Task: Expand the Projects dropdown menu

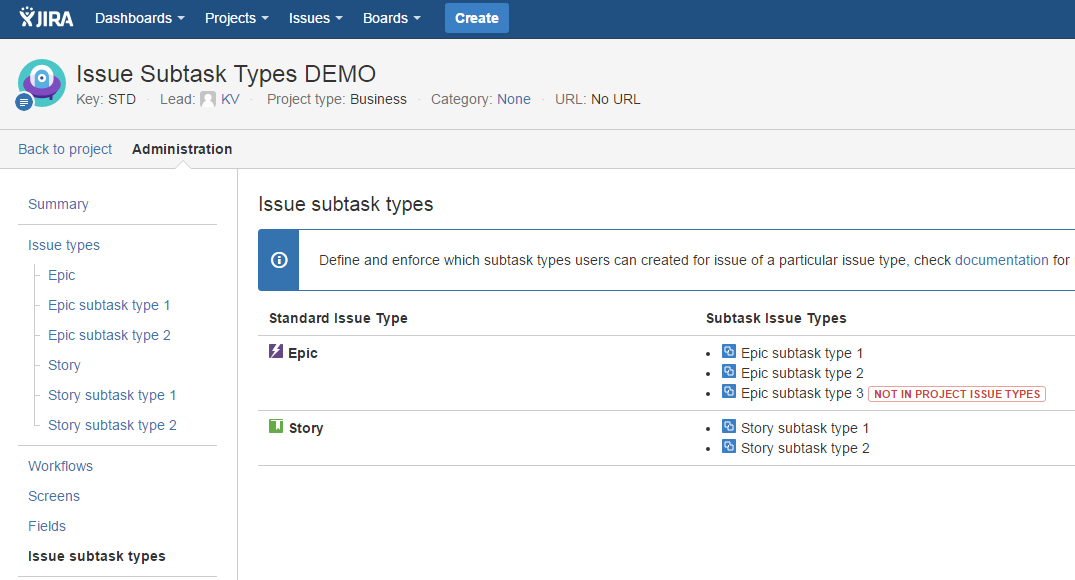Action: coord(236,18)
